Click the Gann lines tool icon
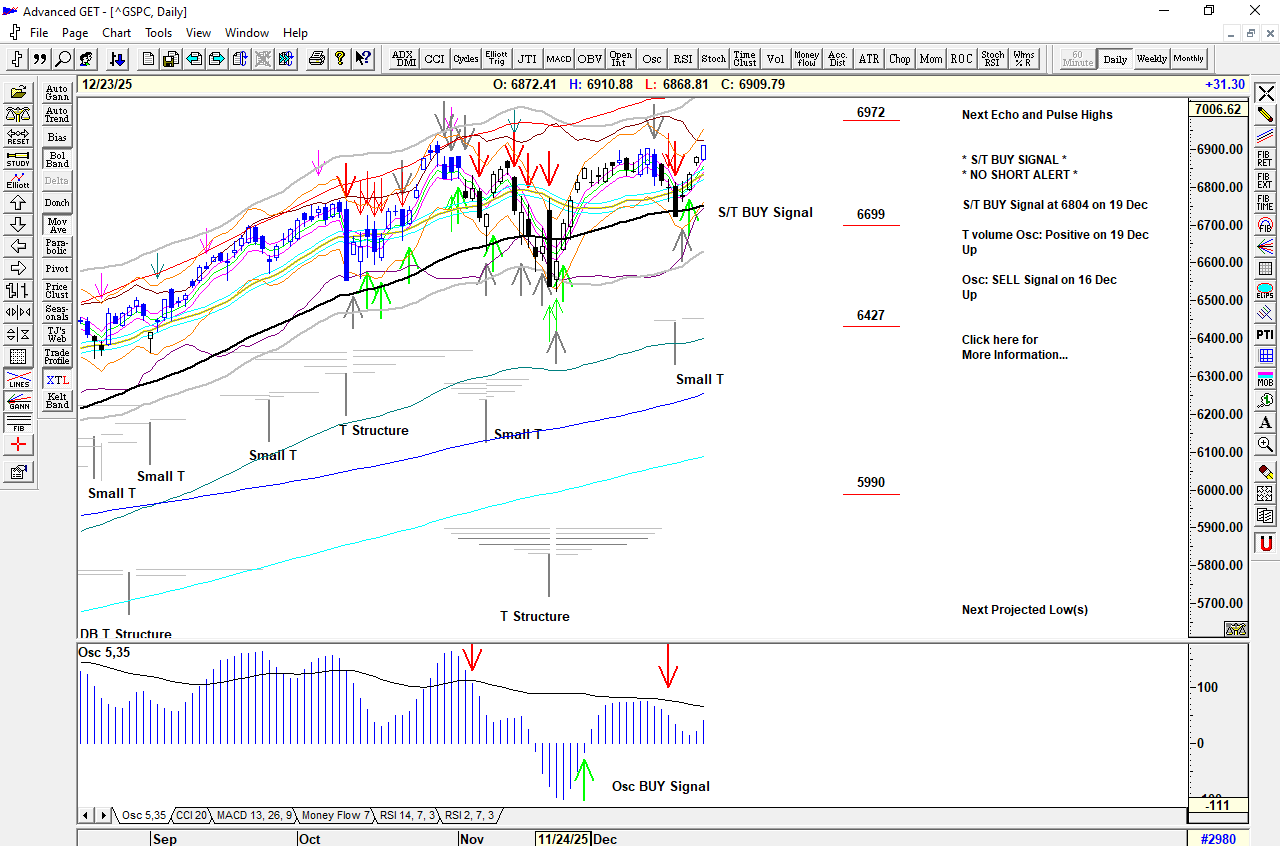The image size is (1280, 846). (x=18, y=402)
